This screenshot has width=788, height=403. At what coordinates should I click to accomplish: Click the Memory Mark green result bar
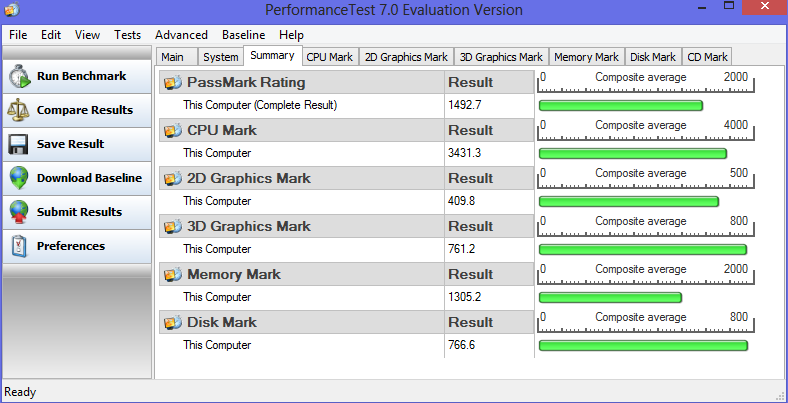coord(610,297)
